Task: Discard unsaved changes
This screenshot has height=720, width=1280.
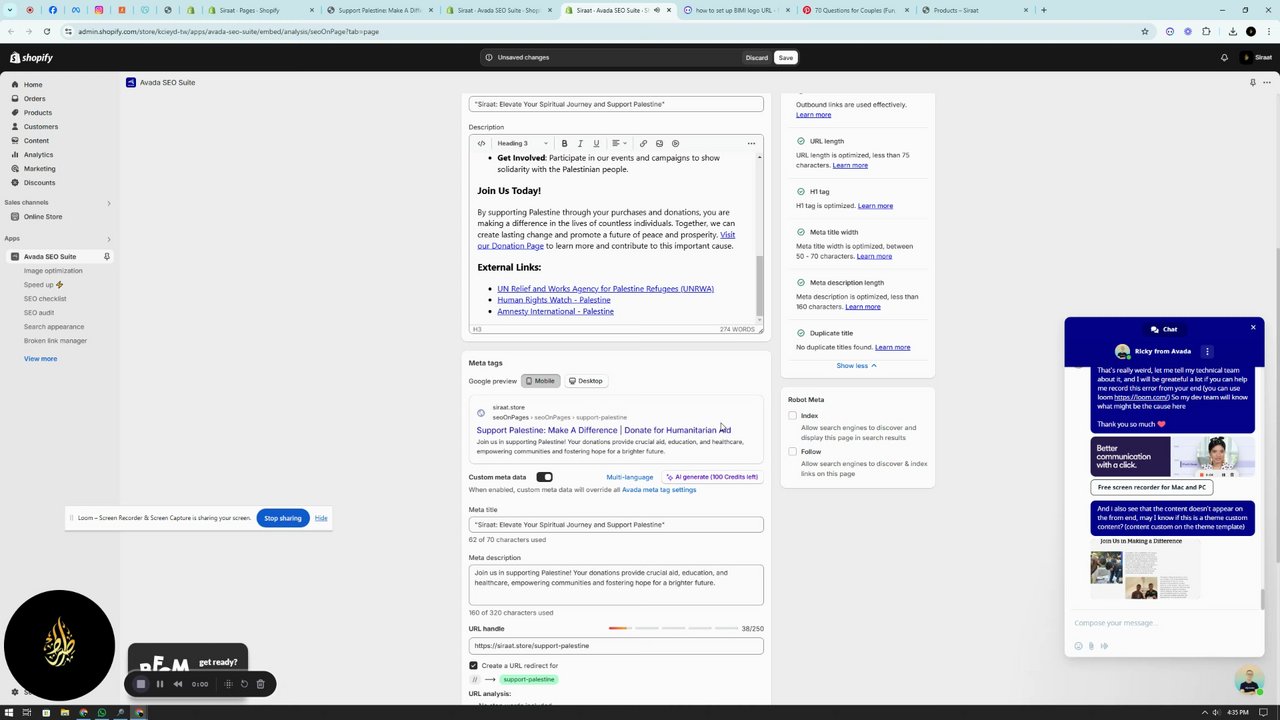Action: pos(757,58)
